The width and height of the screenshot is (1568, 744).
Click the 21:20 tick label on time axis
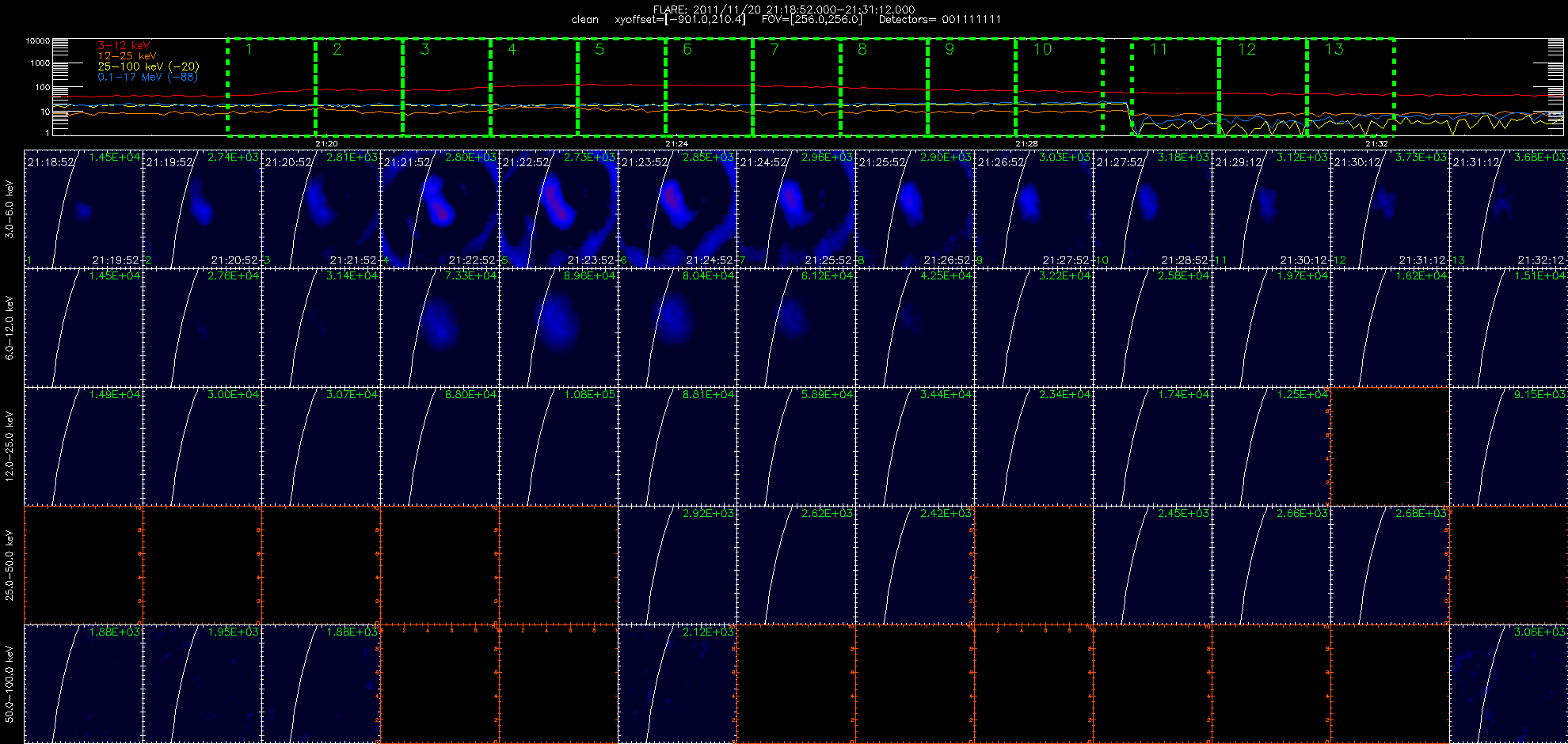pos(326,144)
